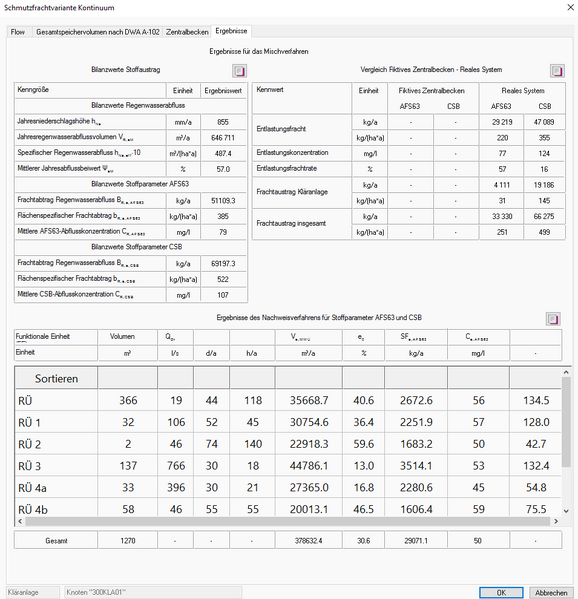Click the Fiktives Zentralbecken column header

pos(432,91)
